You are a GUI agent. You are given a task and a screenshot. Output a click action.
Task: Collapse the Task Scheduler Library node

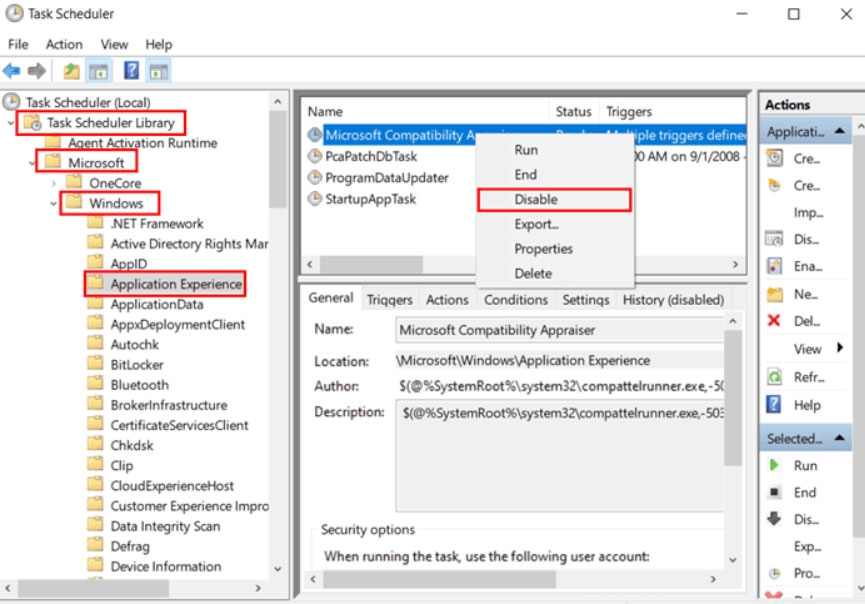(x=11, y=122)
